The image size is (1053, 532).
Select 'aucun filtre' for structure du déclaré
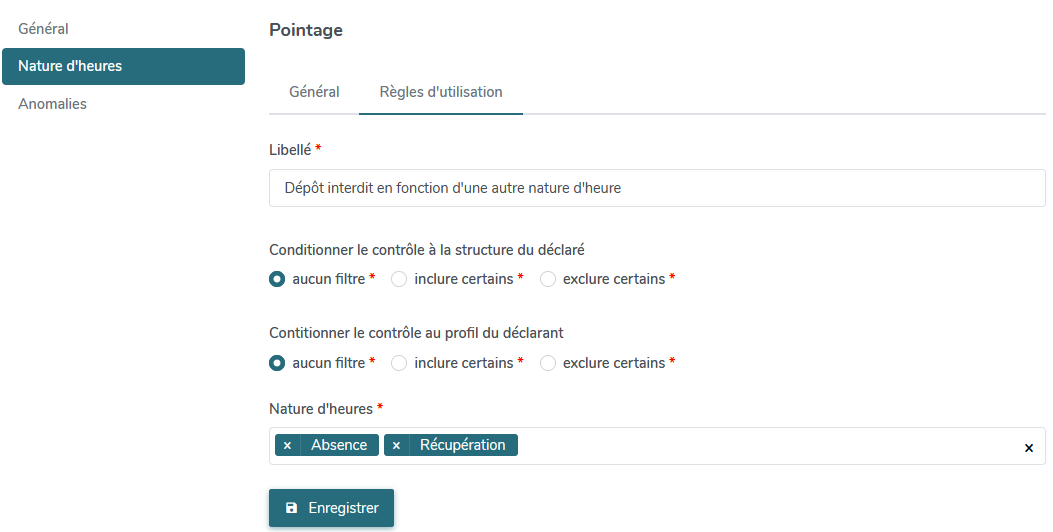click(x=277, y=279)
